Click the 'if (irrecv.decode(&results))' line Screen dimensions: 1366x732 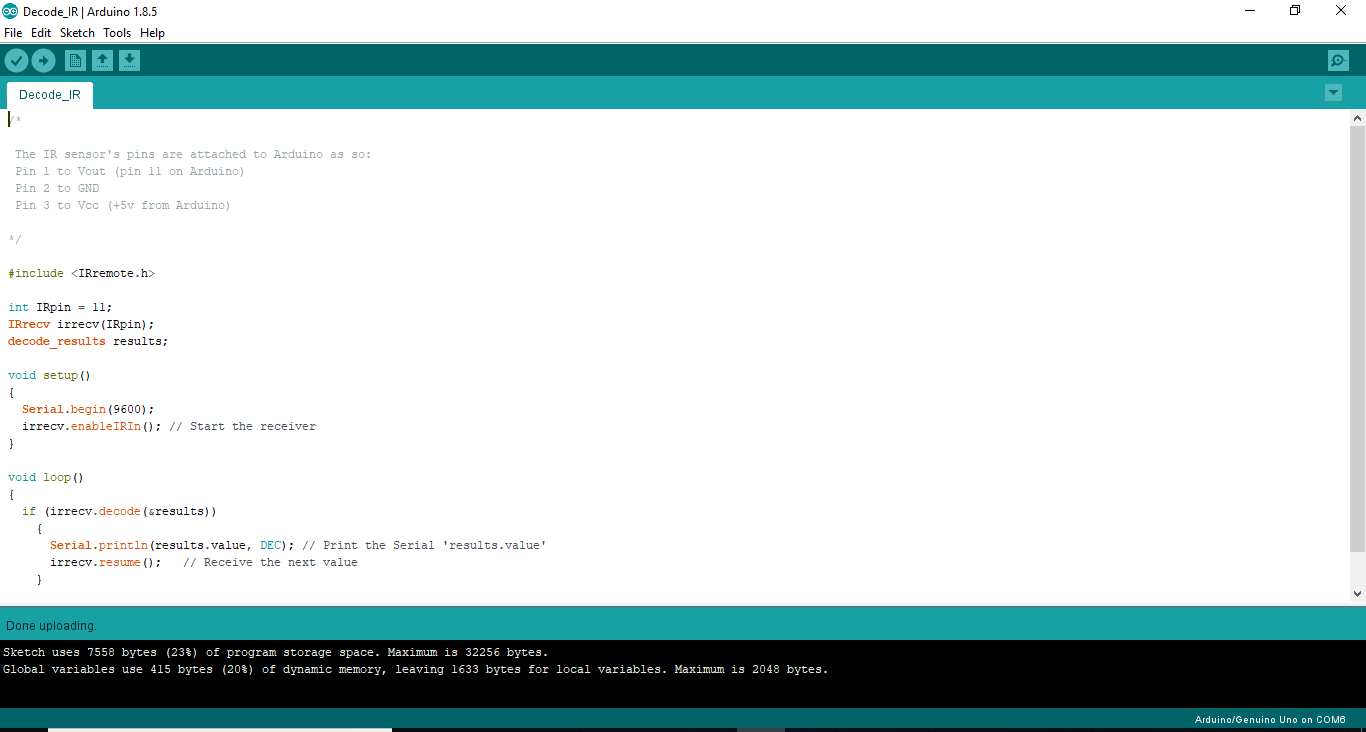click(x=119, y=511)
